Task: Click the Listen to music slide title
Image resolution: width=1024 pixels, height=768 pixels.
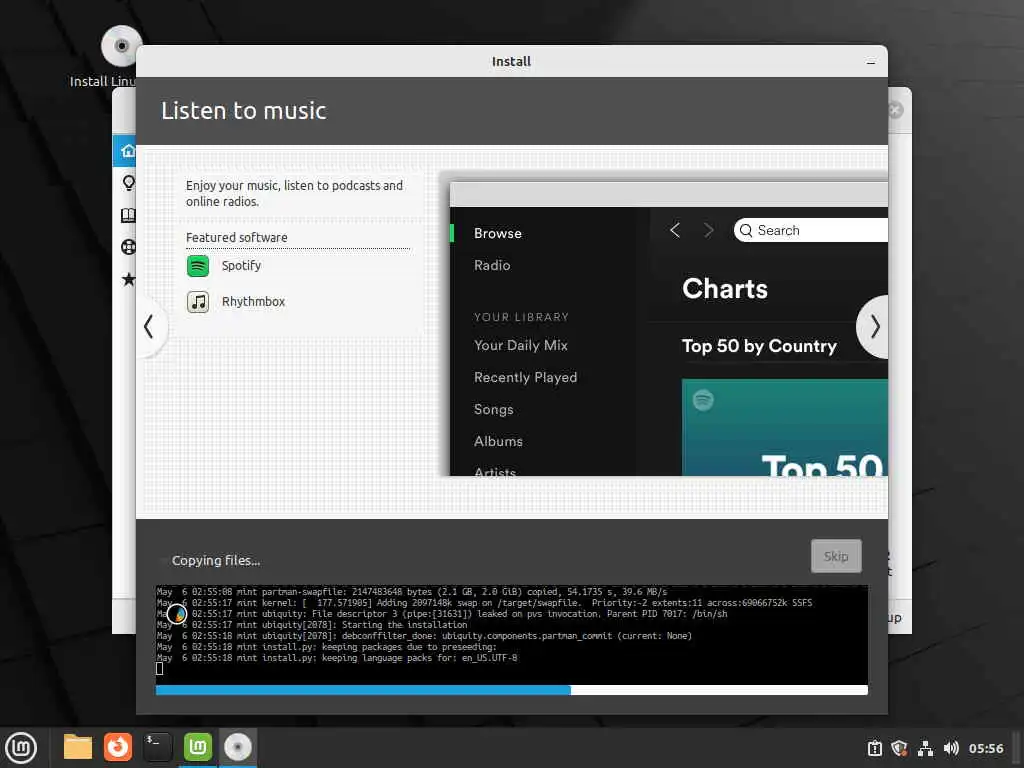Action: click(x=244, y=110)
